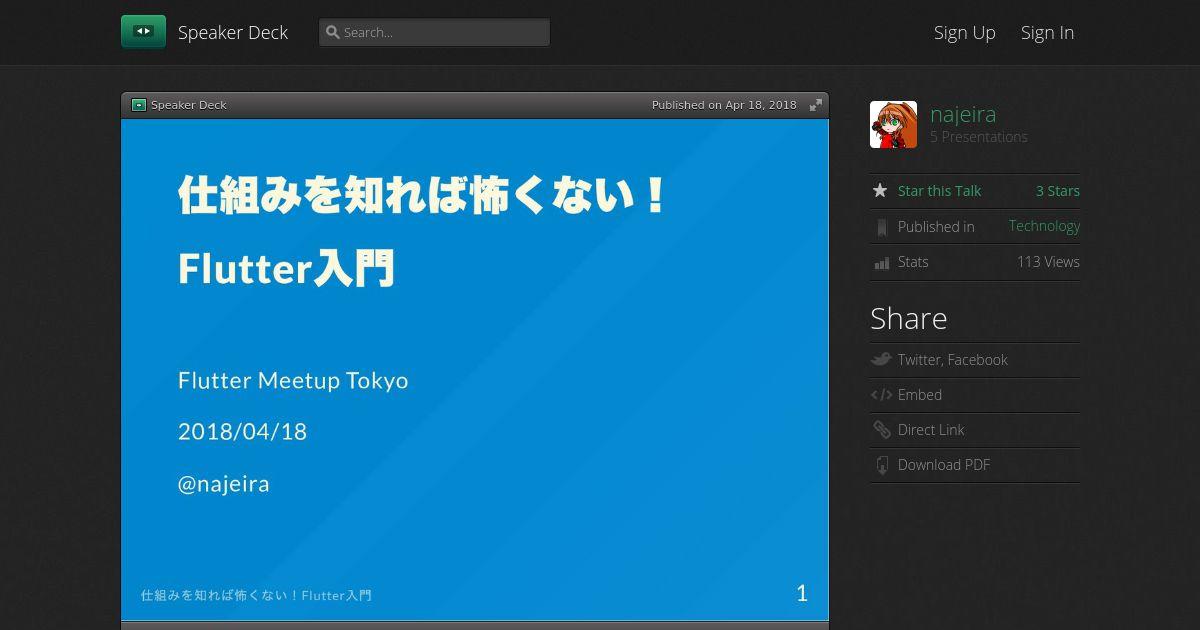This screenshot has width=1200, height=630.
Task: Open the Speaker Deck label in player header
Action: tap(189, 105)
